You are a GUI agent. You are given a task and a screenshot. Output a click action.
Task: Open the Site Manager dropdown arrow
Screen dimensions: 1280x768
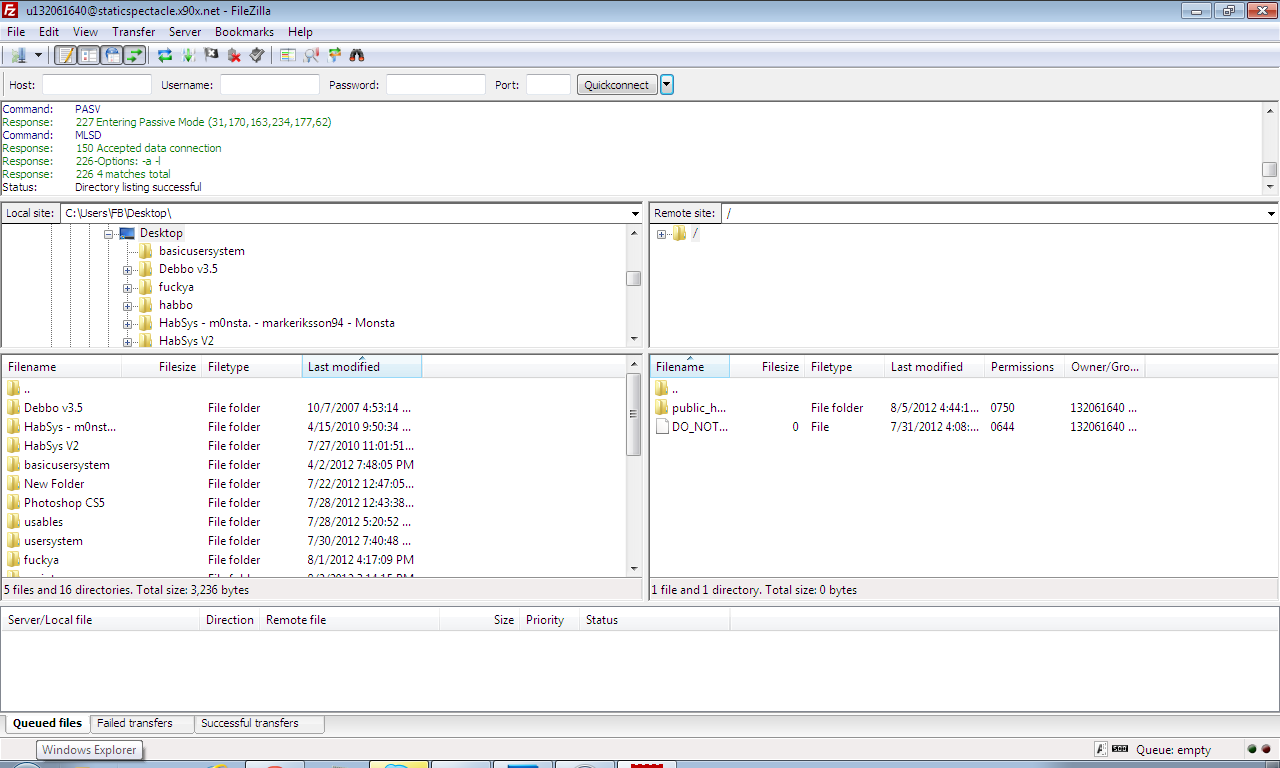tap(39, 55)
